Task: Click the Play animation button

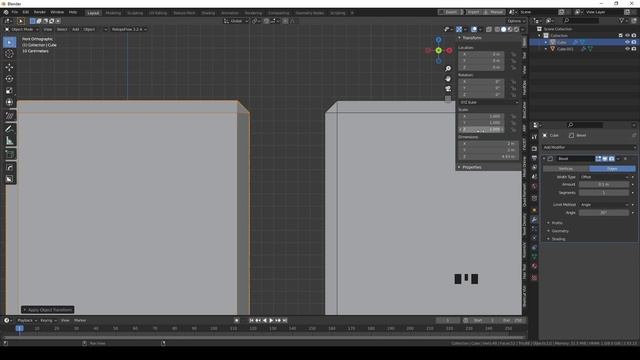Action: point(271,320)
